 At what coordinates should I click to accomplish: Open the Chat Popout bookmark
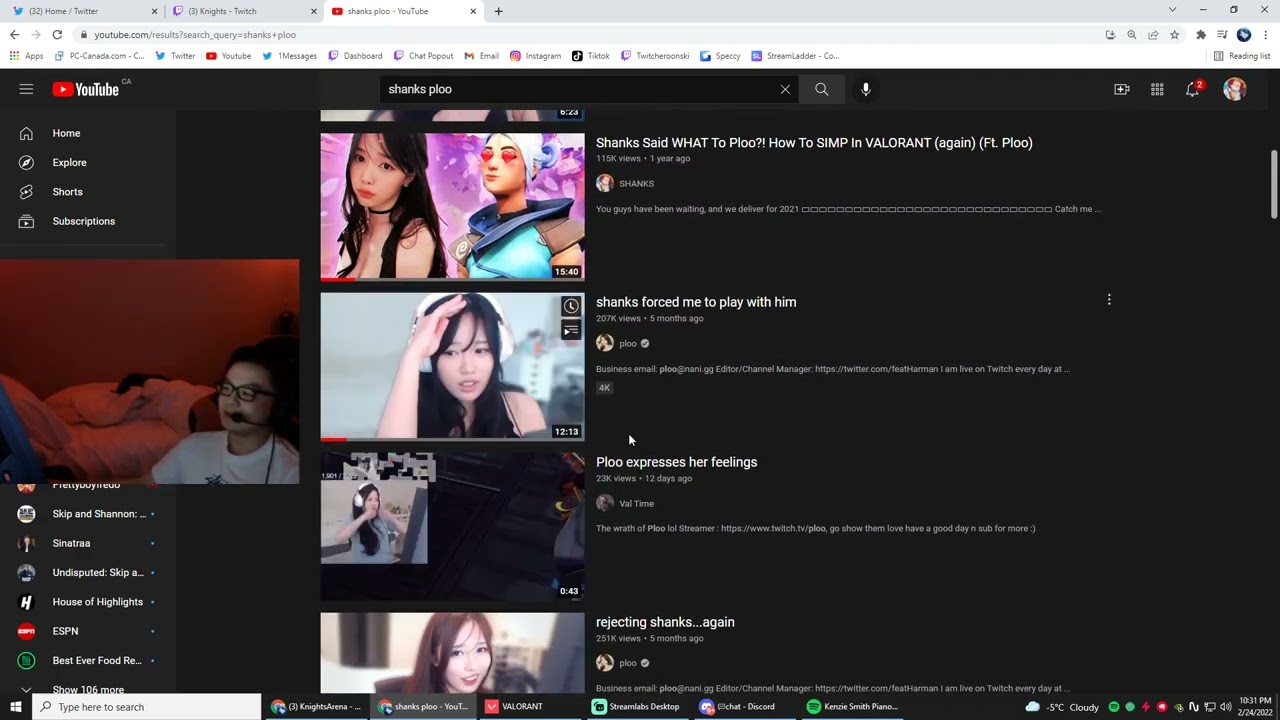click(424, 56)
